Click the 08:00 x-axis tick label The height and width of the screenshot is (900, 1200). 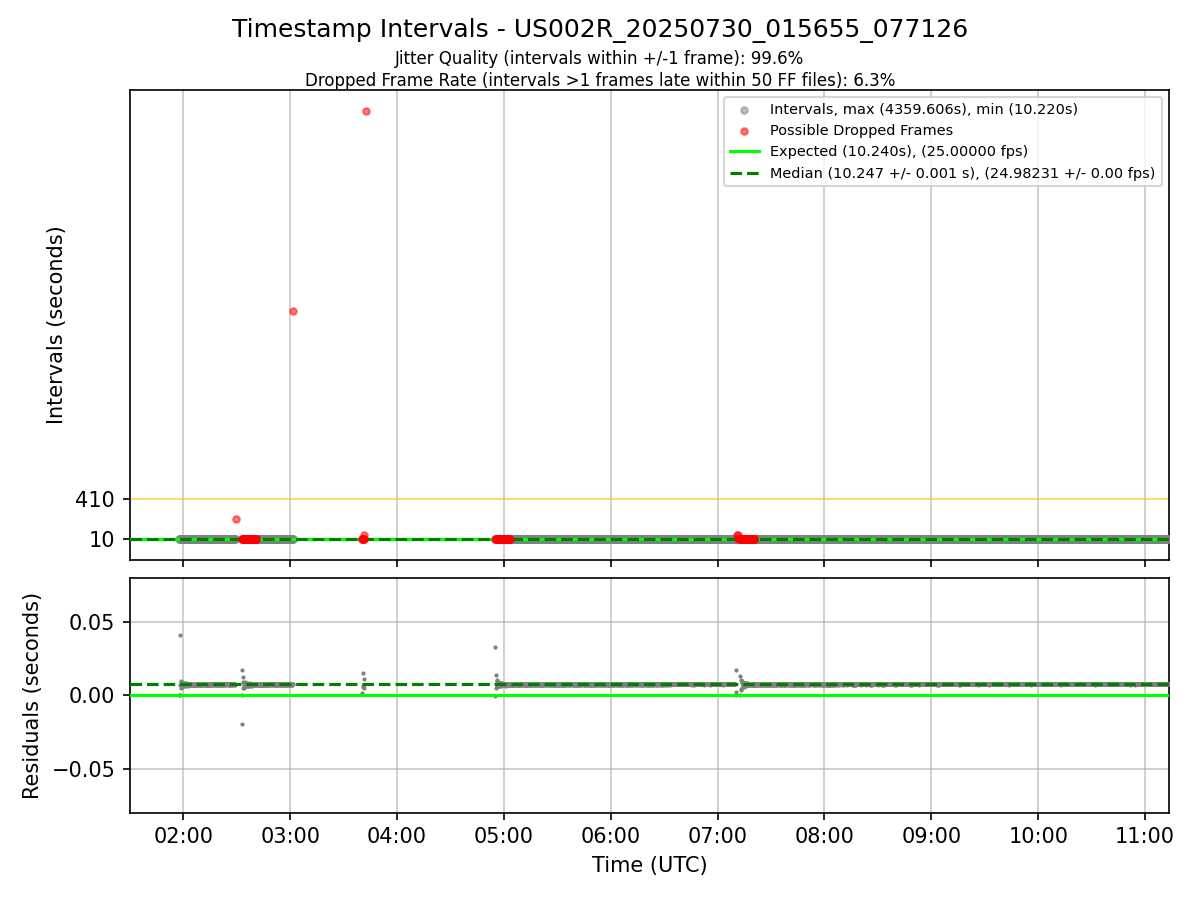tap(824, 836)
